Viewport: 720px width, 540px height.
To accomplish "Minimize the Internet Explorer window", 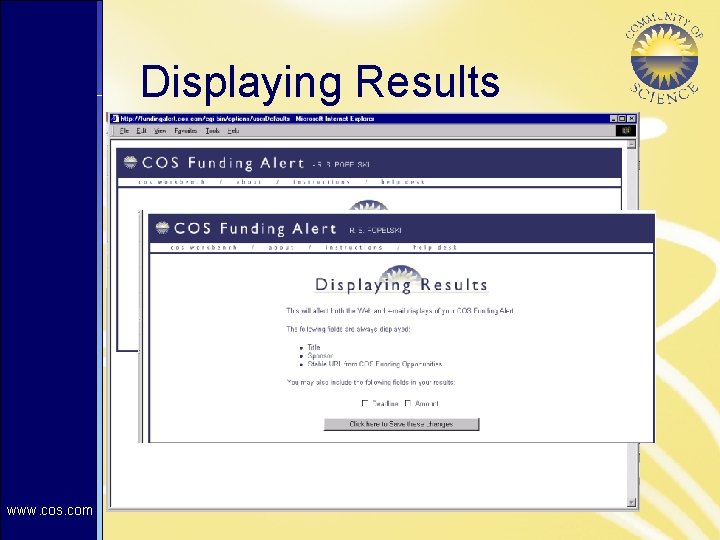I will tap(613, 118).
